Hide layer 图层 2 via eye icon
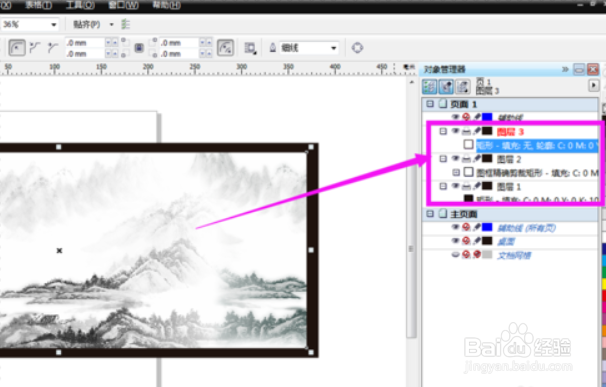 coord(456,159)
